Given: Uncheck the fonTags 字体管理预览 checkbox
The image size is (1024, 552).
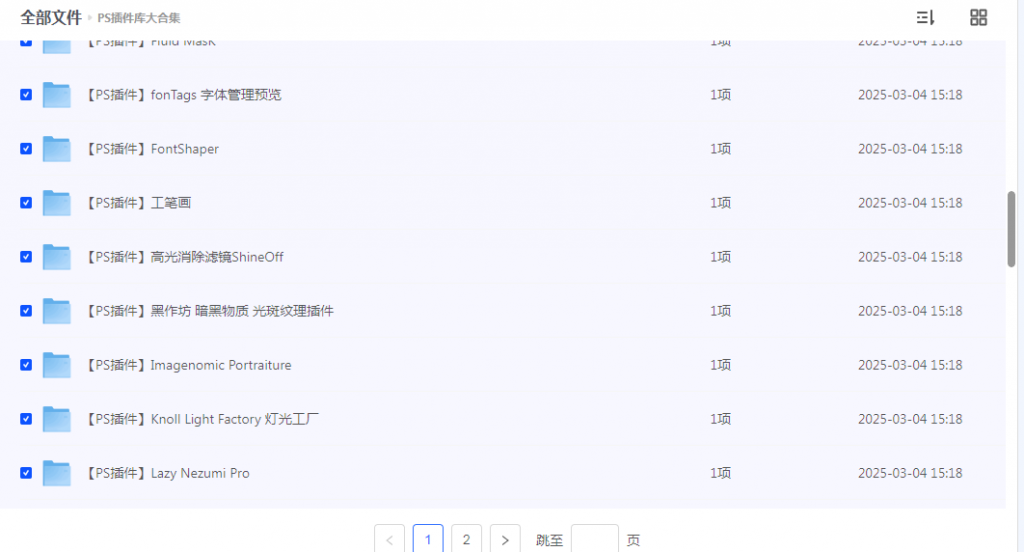Looking at the screenshot, I should click(26, 95).
